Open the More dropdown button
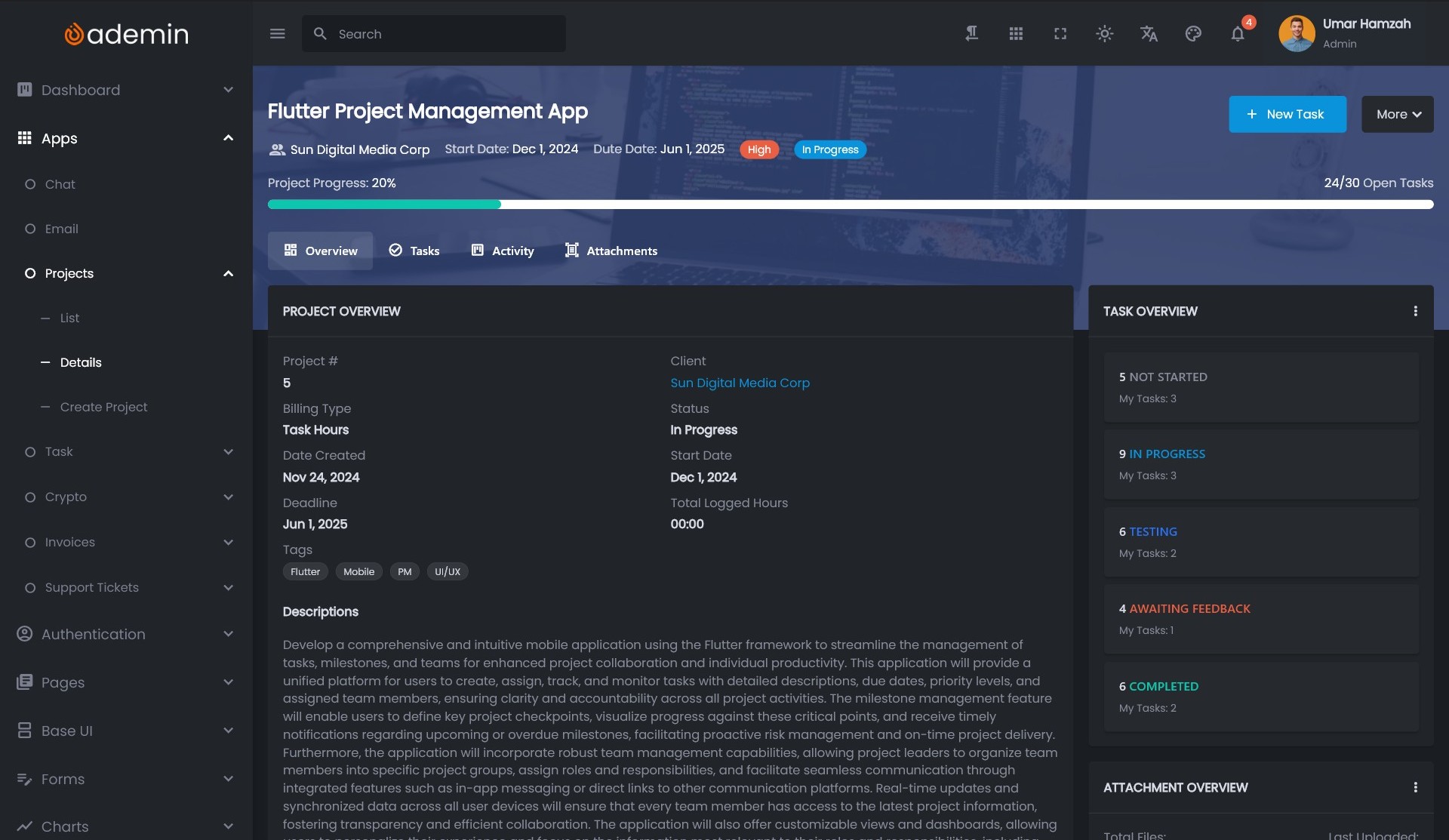Screen dimensions: 1449x840 click(1397, 114)
